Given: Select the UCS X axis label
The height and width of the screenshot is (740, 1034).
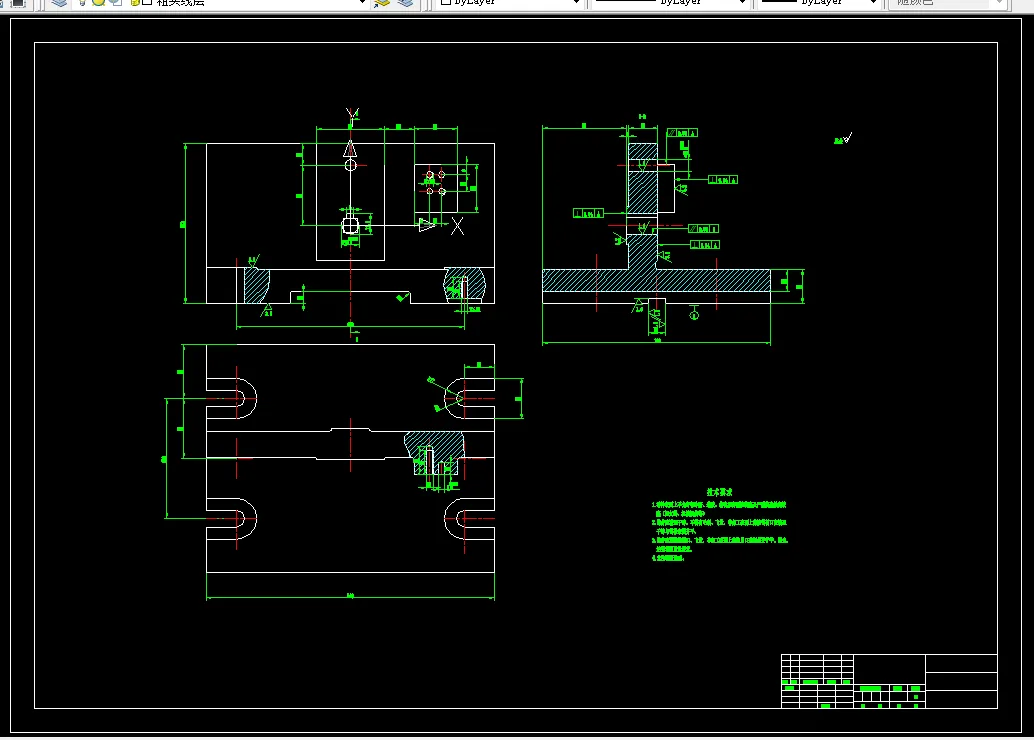Looking at the screenshot, I should [x=457, y=226].
